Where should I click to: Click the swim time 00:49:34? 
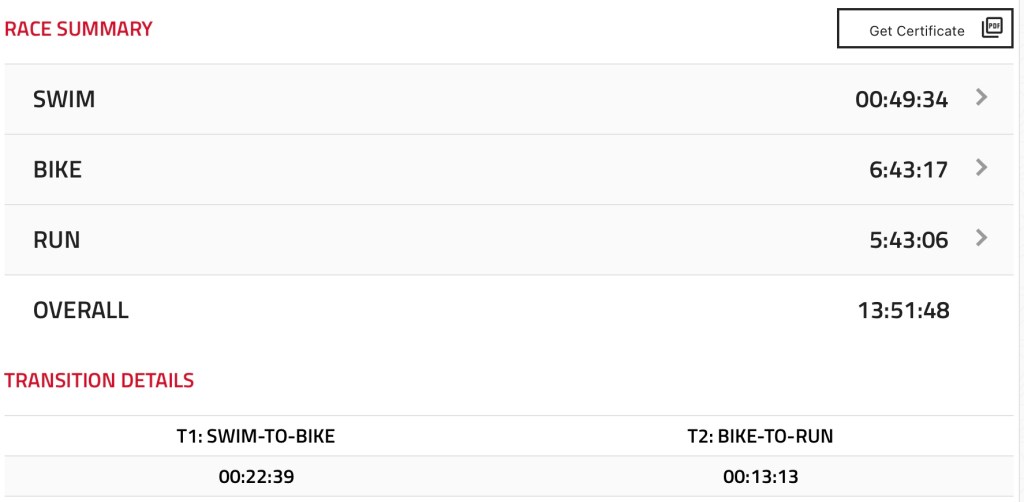click(x=901, y=99)
